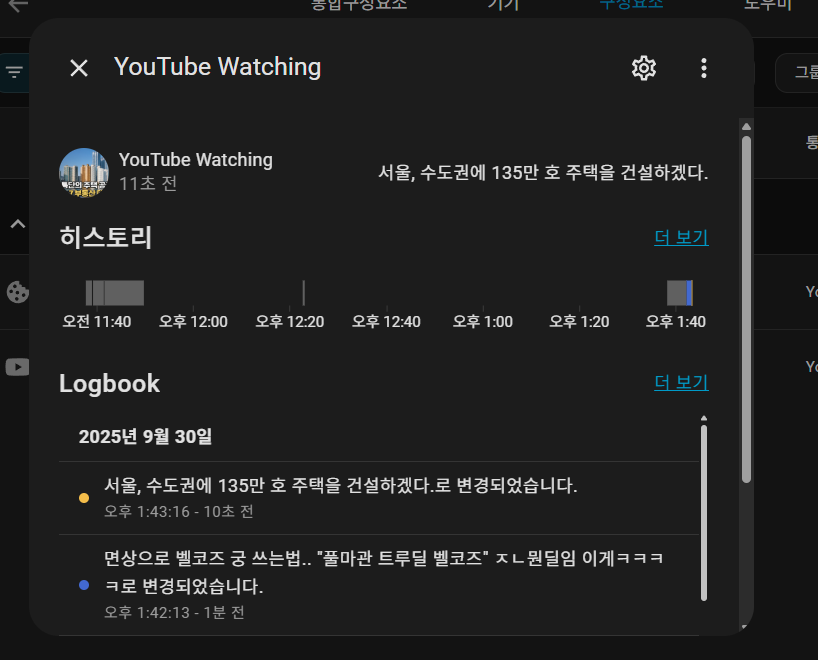This screenshot has width=818, height=660.
Task: Click the 오후 1:20 axis label
Action: click(x=579, y=321)
